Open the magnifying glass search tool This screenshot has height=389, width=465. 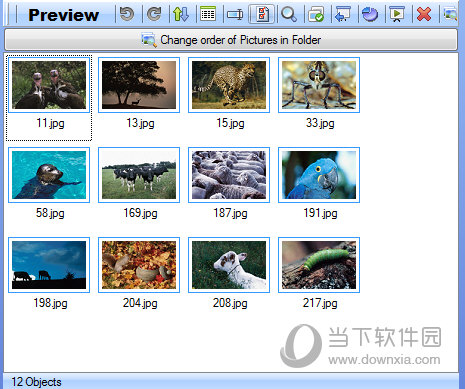289,15
